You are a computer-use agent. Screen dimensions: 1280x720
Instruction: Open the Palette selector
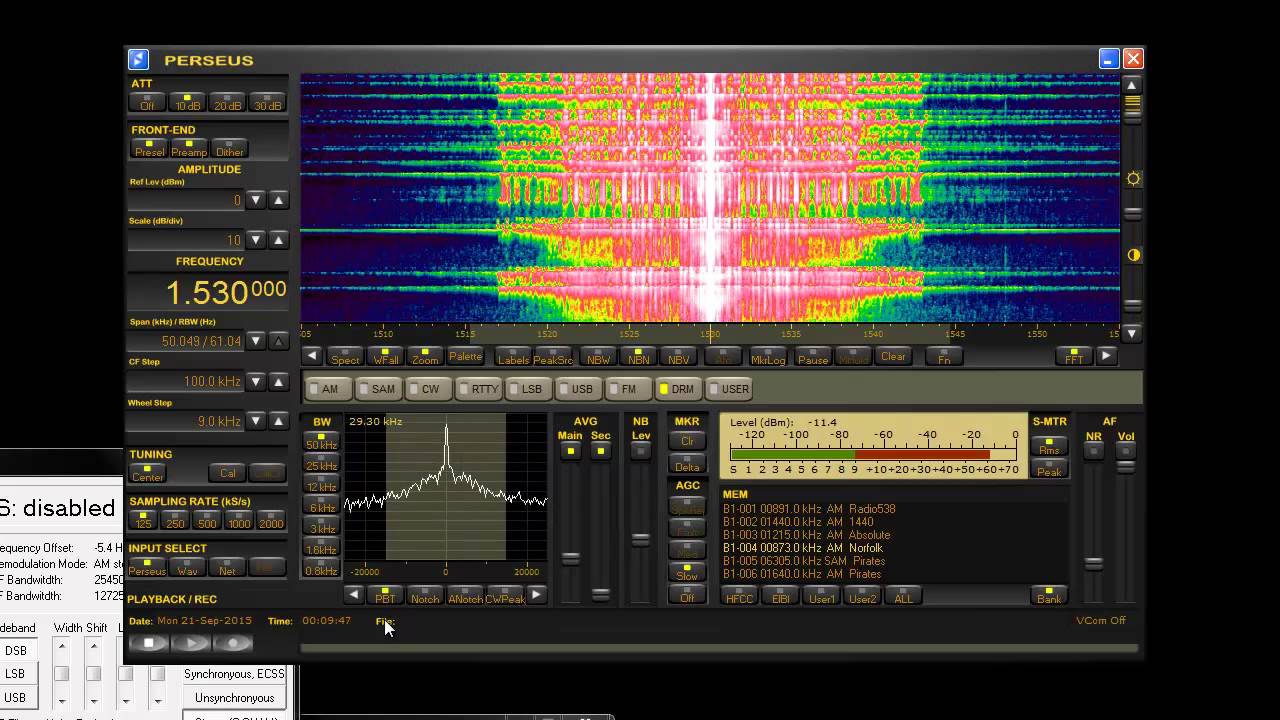click(x=465, y=355)
